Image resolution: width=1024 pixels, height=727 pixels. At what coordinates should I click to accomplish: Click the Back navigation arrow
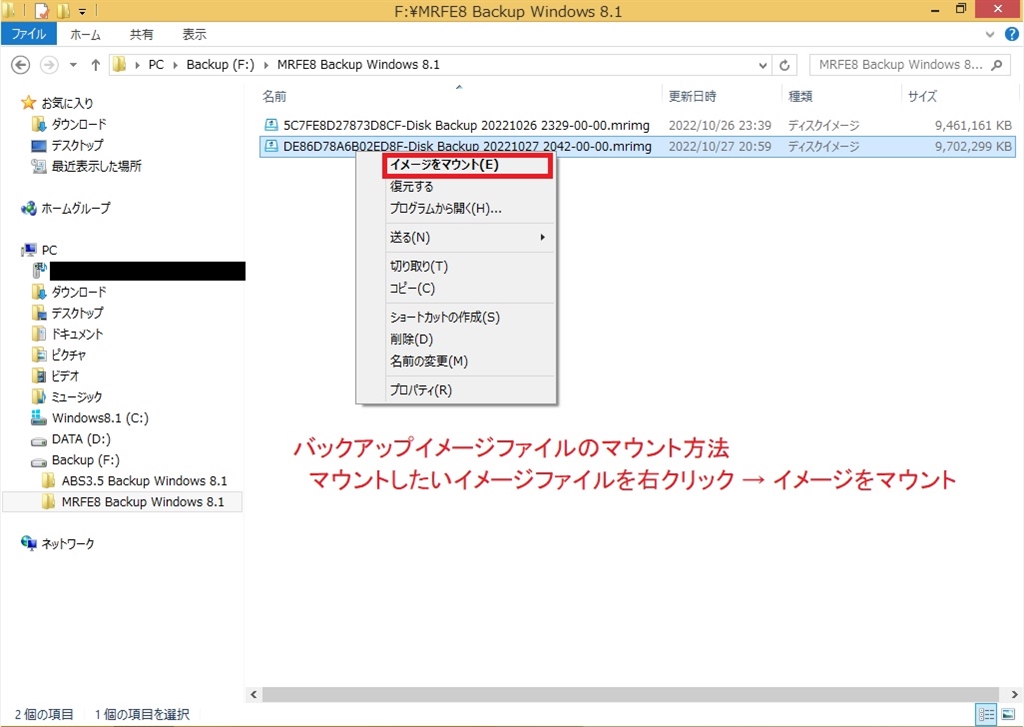(x=21, y=65)
